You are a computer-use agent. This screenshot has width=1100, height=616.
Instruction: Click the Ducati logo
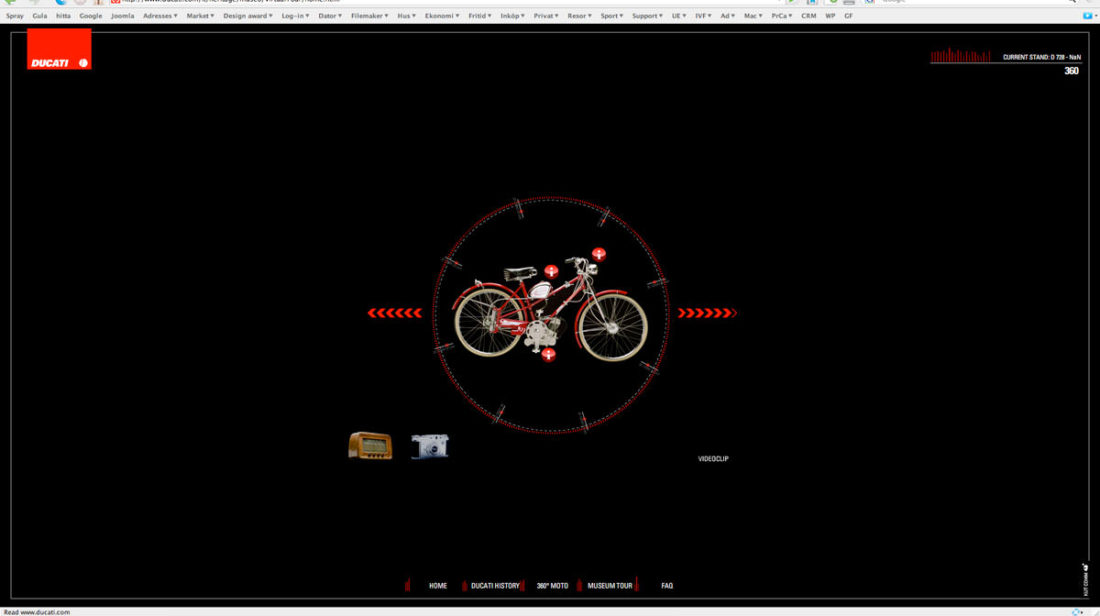click(x=59, y=49)
